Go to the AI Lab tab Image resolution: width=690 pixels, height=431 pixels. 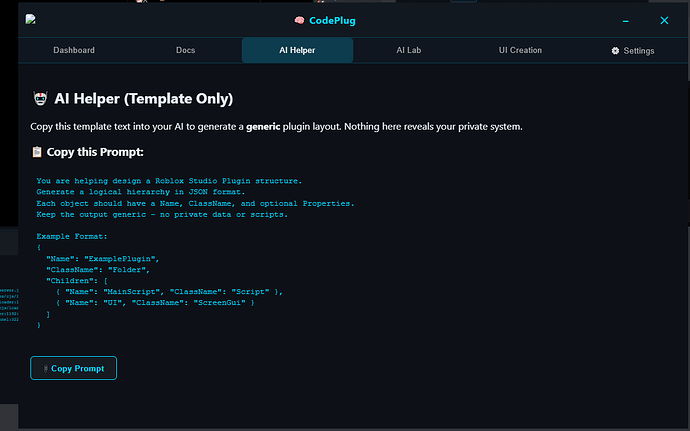(408, 50)
